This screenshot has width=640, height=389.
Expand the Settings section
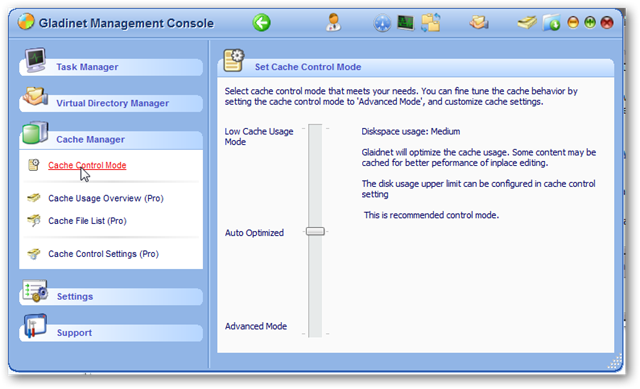point(111,296)
